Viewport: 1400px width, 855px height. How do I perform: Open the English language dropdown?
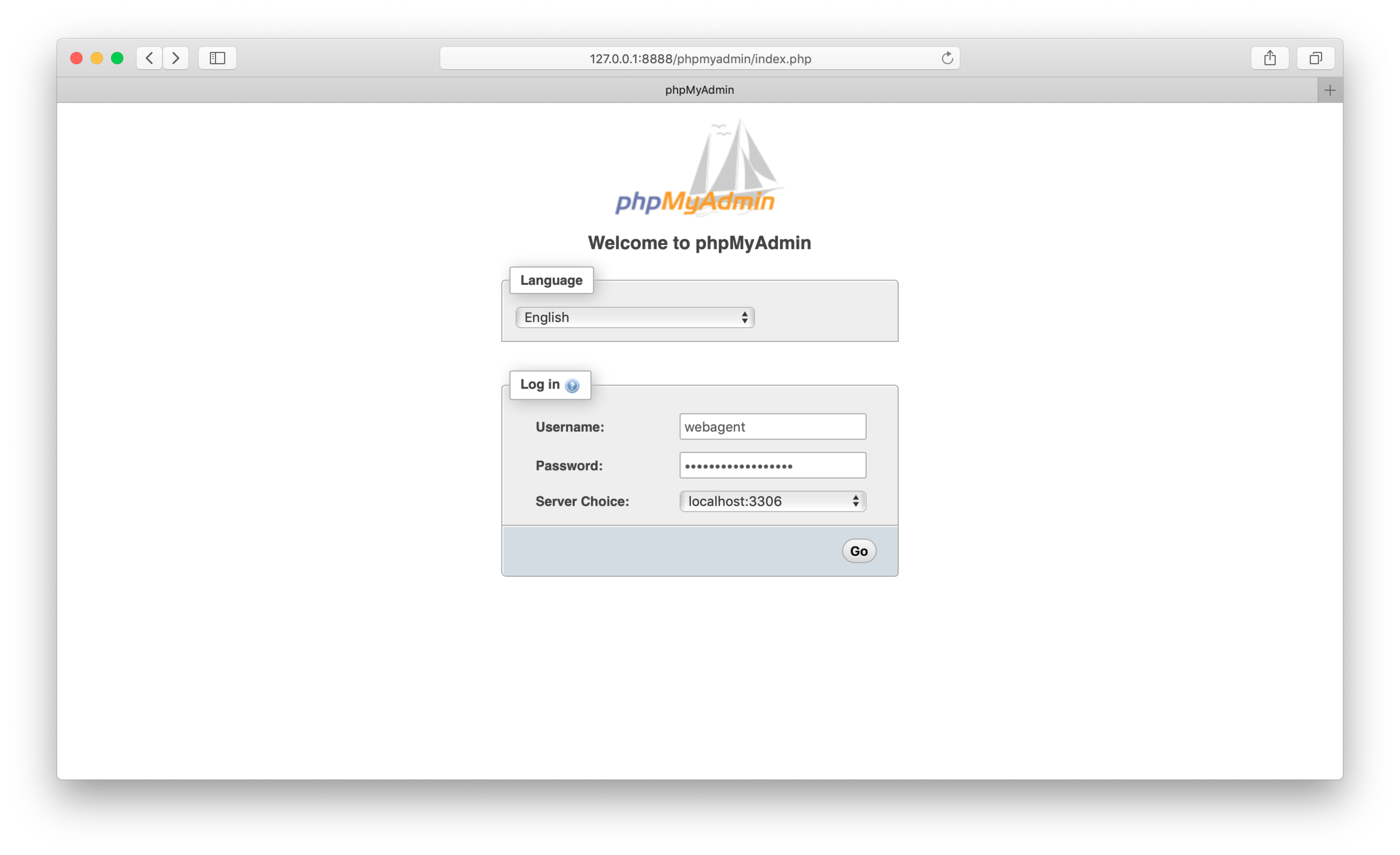pyautogui.click(x=634, y=317)
